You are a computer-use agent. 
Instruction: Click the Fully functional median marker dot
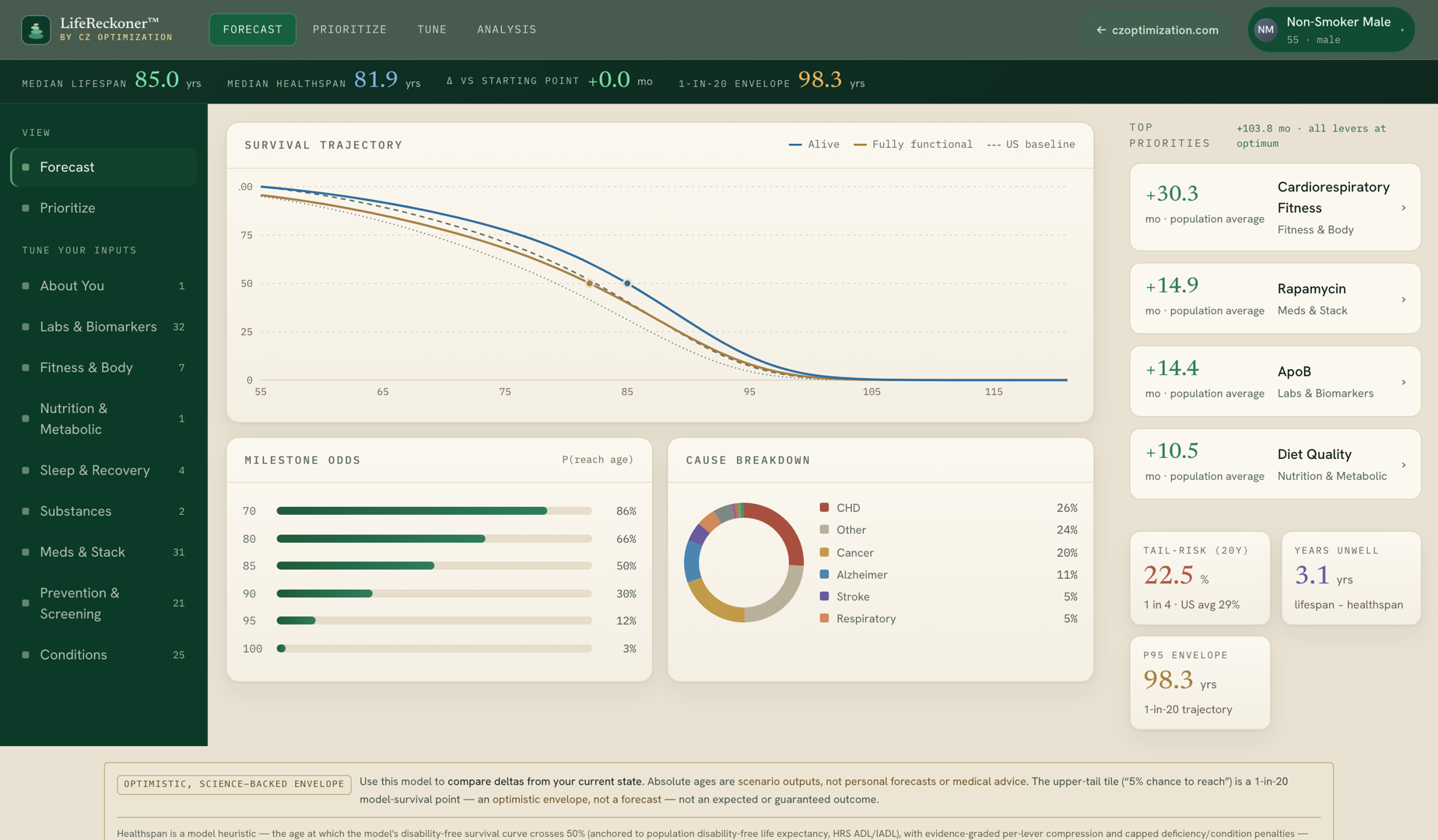[590, 283]
